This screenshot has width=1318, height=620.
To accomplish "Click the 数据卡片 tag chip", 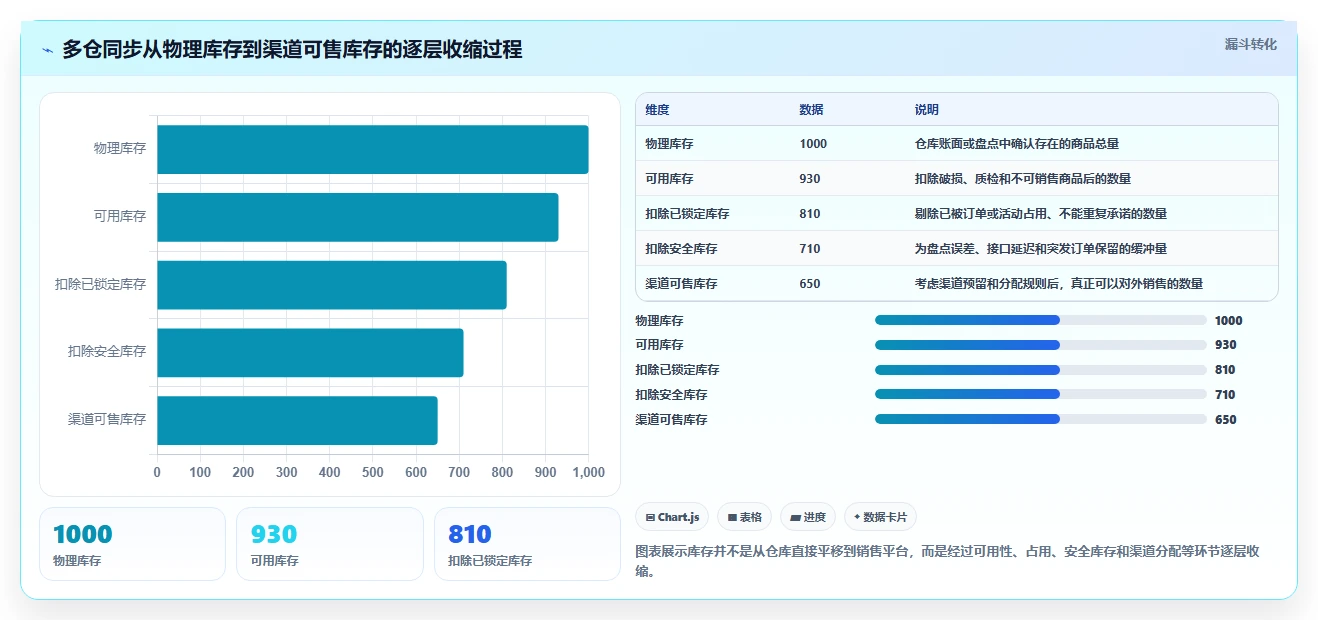I will tap(880, 517).
